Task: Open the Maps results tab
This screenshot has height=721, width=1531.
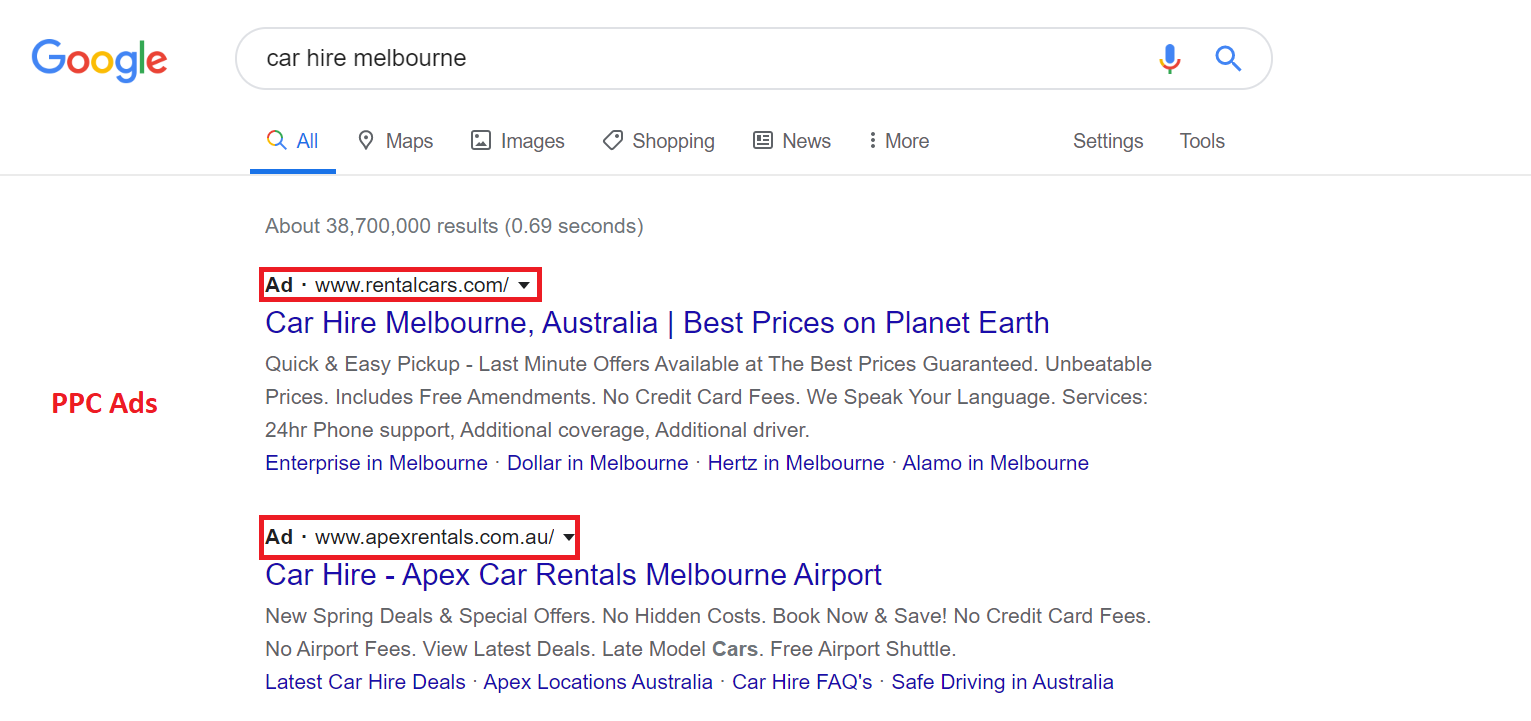Action: point(395,141)
